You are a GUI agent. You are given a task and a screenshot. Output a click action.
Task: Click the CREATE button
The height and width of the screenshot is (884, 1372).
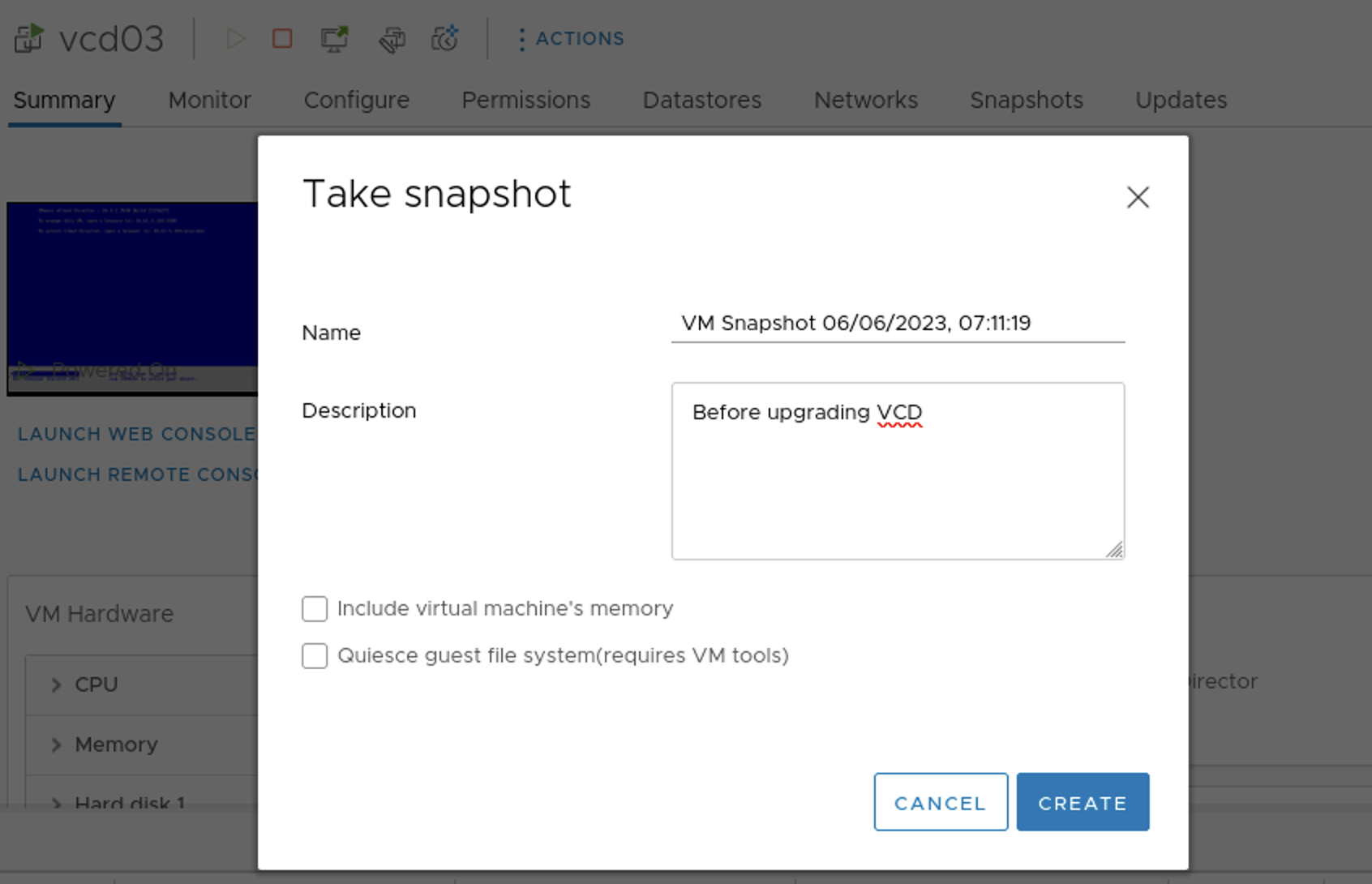click(1083, 802)
